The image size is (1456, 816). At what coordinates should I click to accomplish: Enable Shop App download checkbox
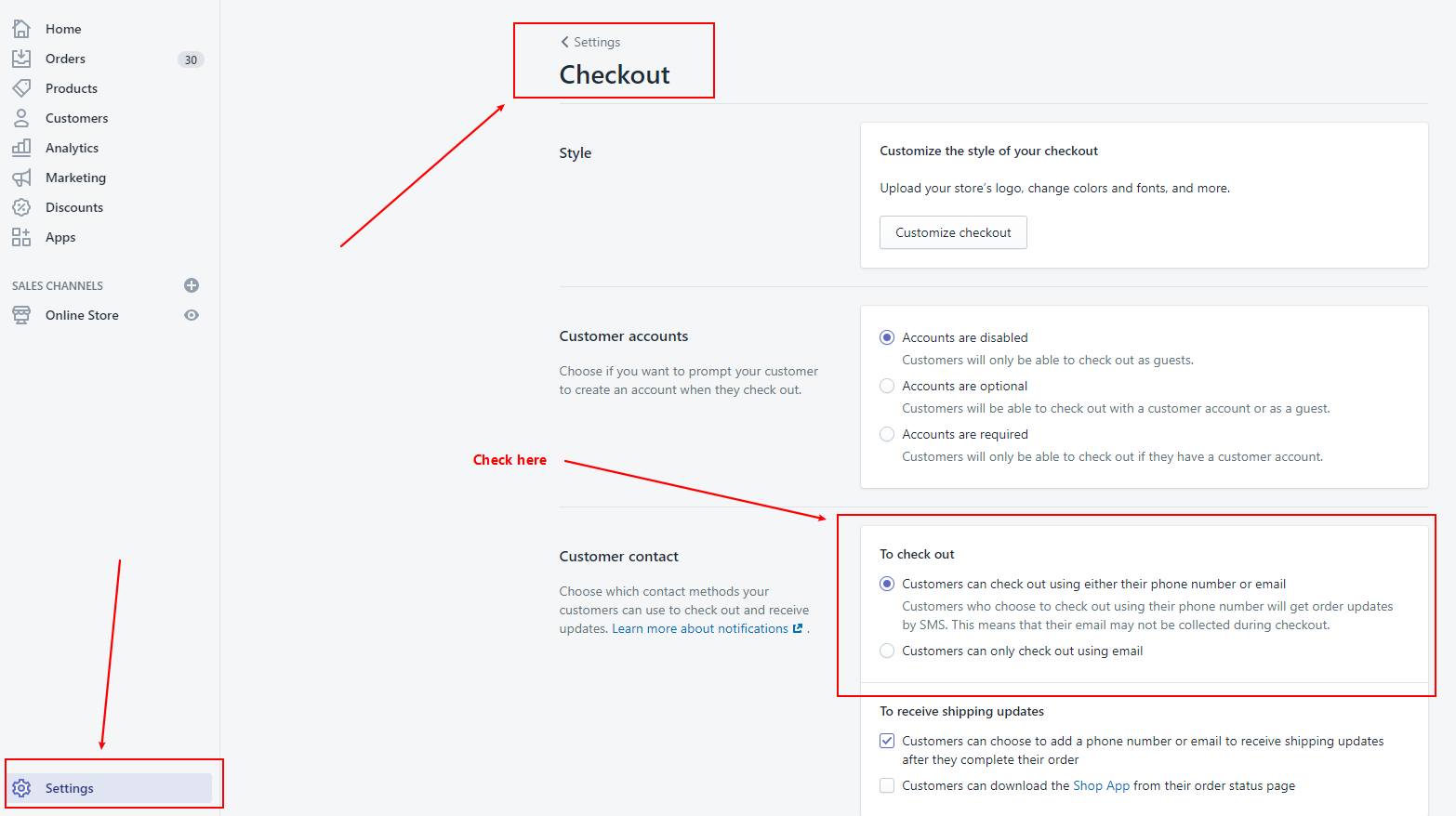pos(887,785)
